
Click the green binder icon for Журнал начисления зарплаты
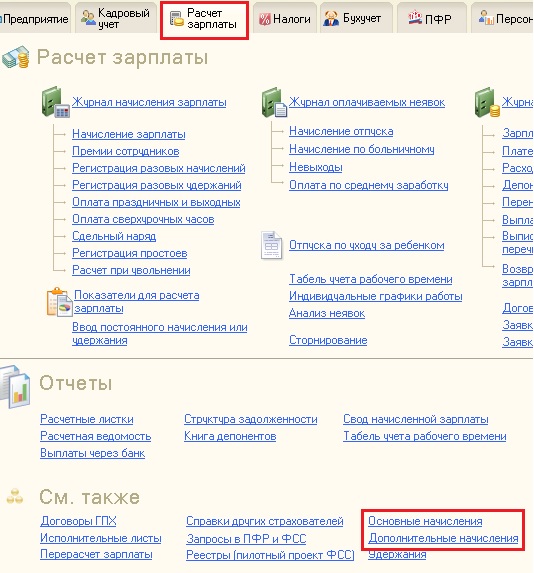56,102
